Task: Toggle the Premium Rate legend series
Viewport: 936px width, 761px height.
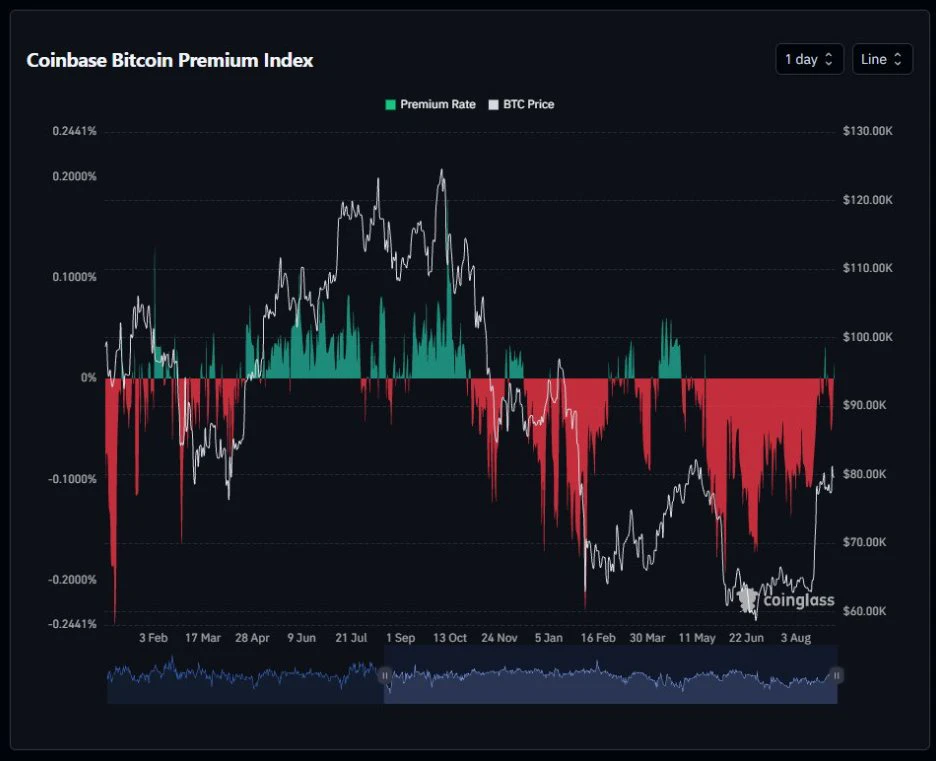Action: click(x=430, y=104)
